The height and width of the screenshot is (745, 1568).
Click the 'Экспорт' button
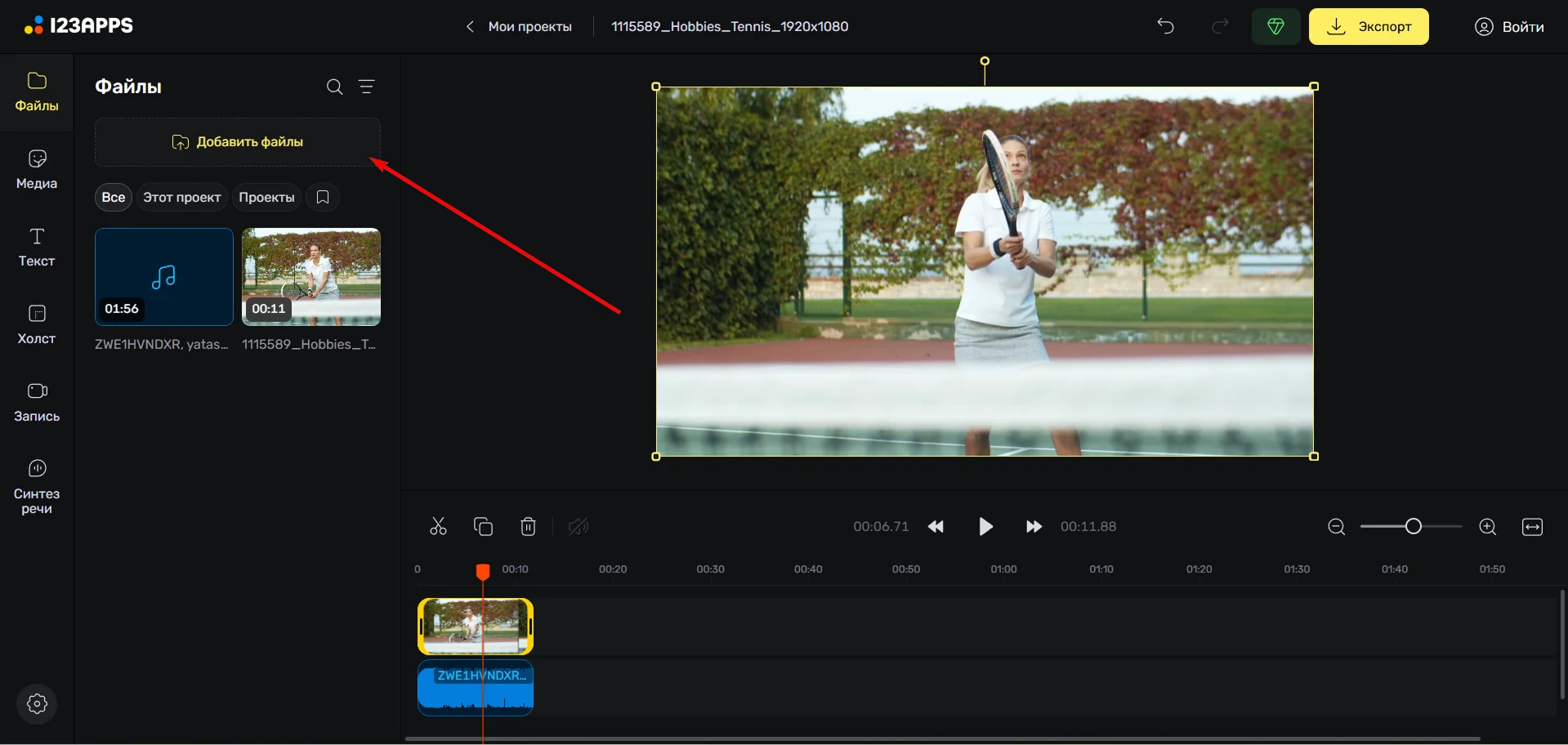[x=1368, y=26]
